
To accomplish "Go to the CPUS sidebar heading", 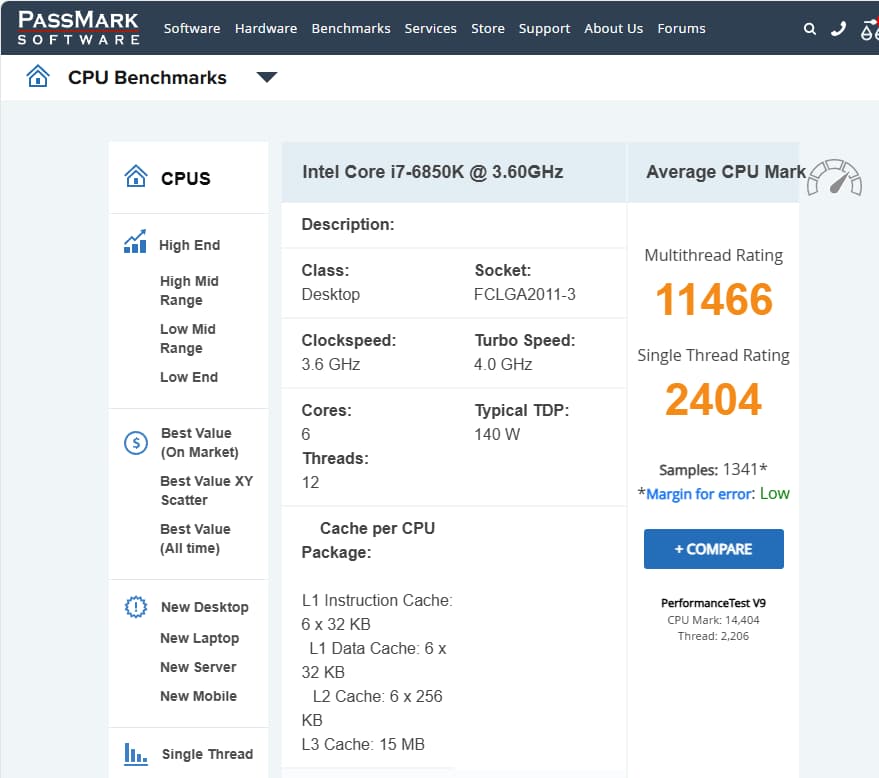I will (186, 178).
